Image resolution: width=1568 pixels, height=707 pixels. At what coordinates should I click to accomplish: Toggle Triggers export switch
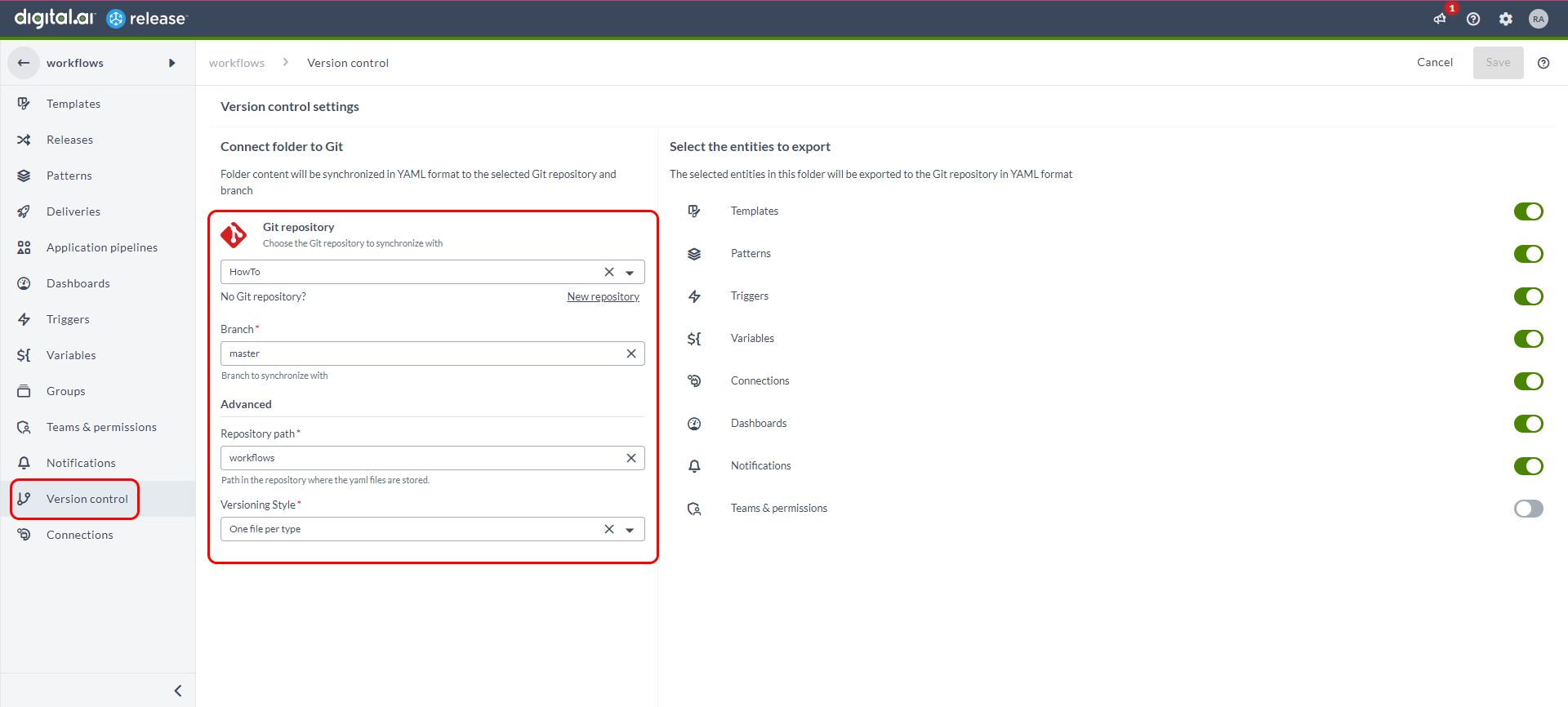[x=1529, y=296]
